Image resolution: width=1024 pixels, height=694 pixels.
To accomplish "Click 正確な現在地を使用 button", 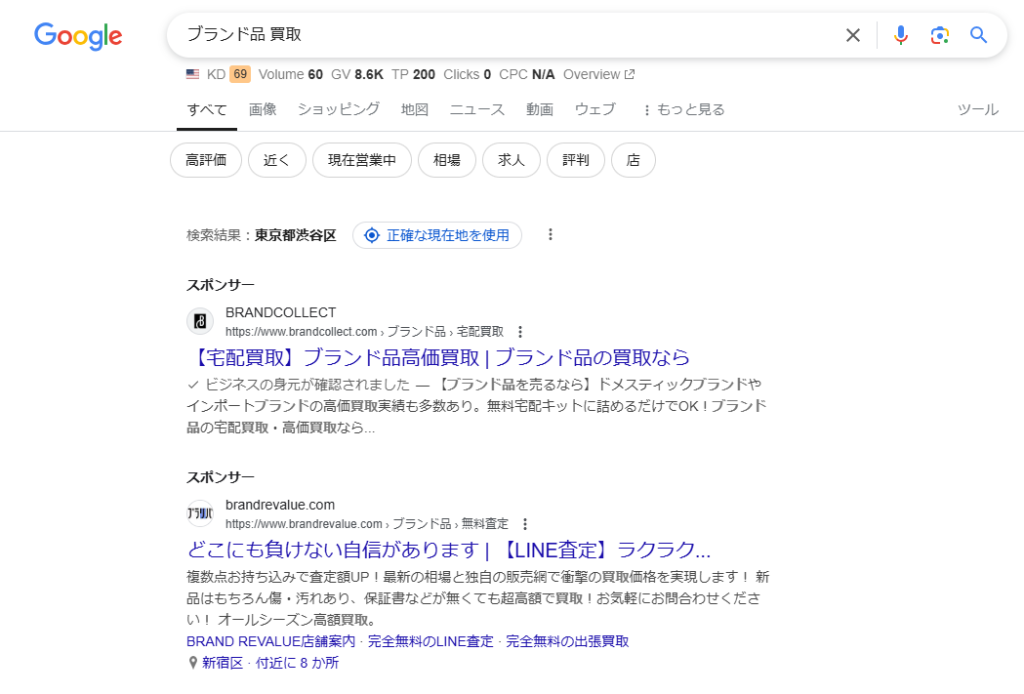I will tap(437, 235).
